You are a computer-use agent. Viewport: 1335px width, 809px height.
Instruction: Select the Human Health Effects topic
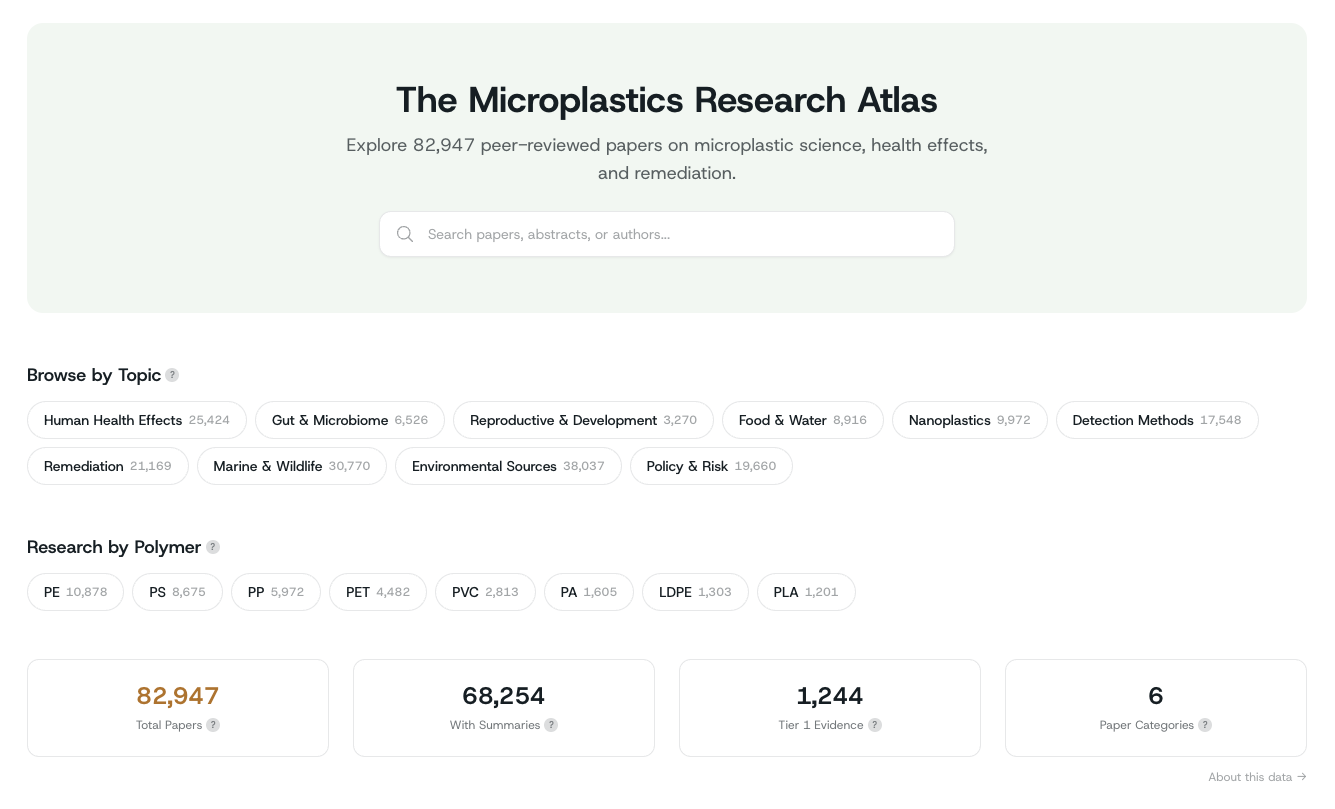[x=136, y=420]
